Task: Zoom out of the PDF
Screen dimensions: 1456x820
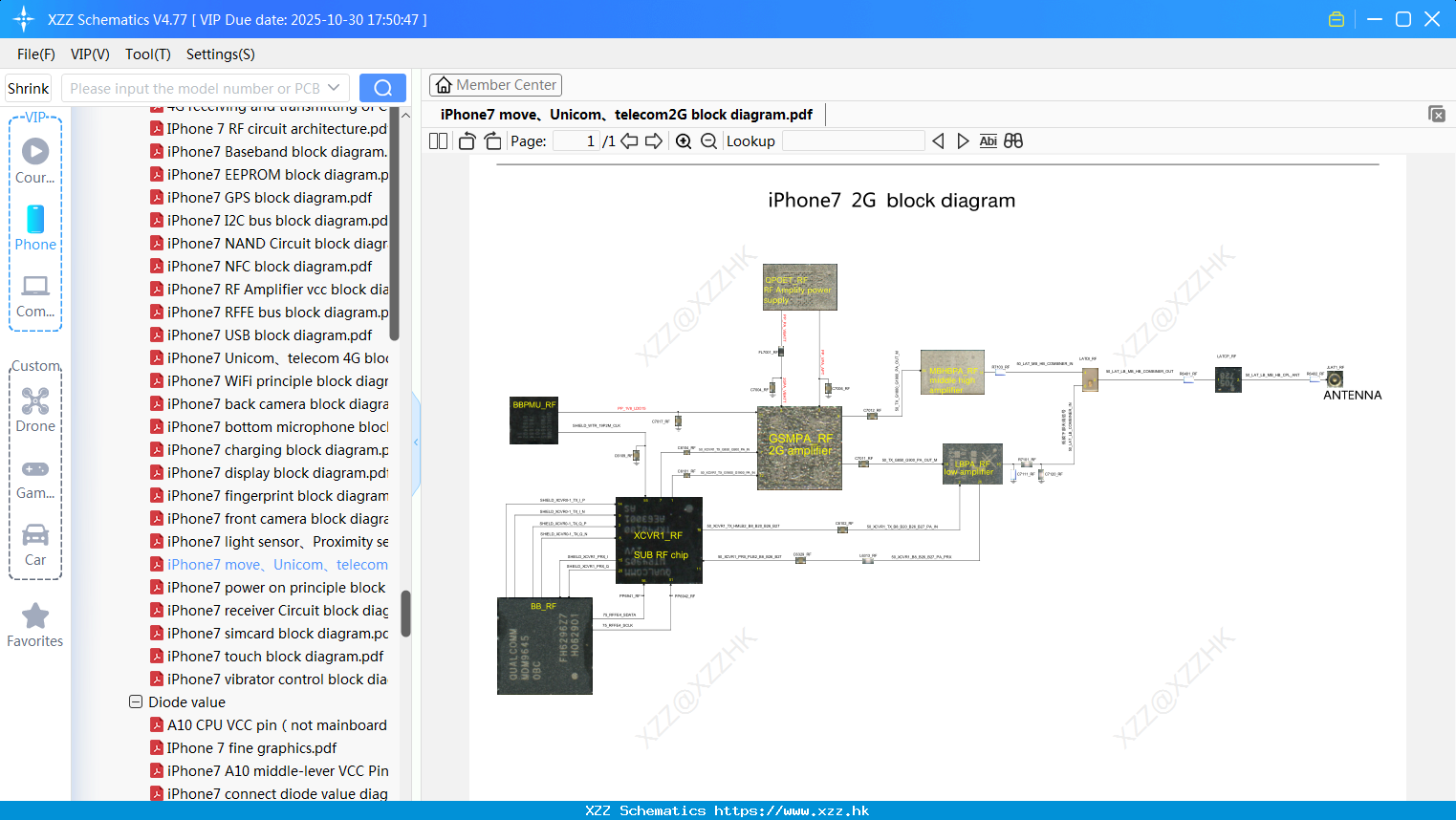Action: tap(708, 140)
